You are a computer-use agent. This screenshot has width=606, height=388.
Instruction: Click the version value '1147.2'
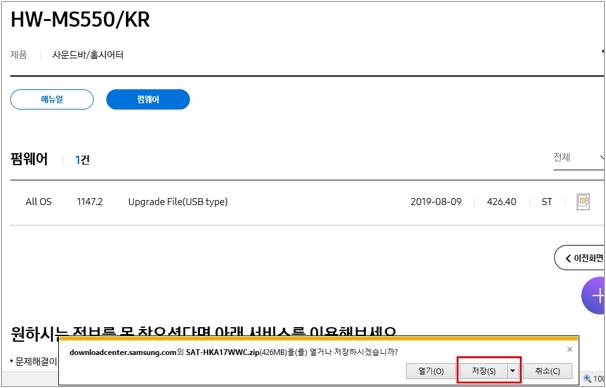coord(90,202)
